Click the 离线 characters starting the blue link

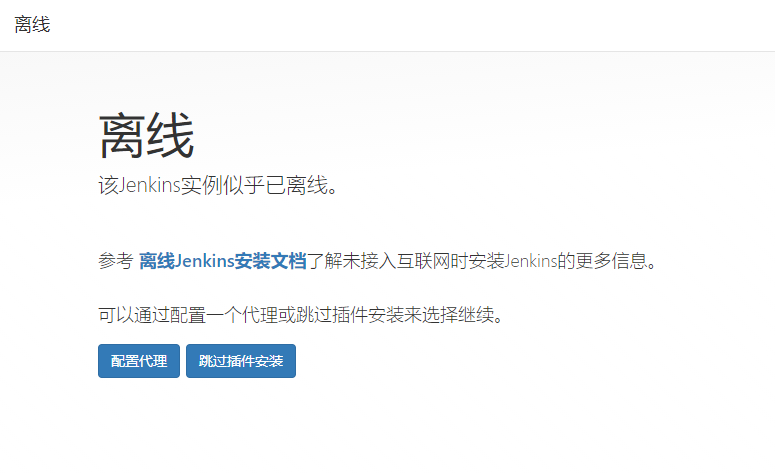point(157,260)
